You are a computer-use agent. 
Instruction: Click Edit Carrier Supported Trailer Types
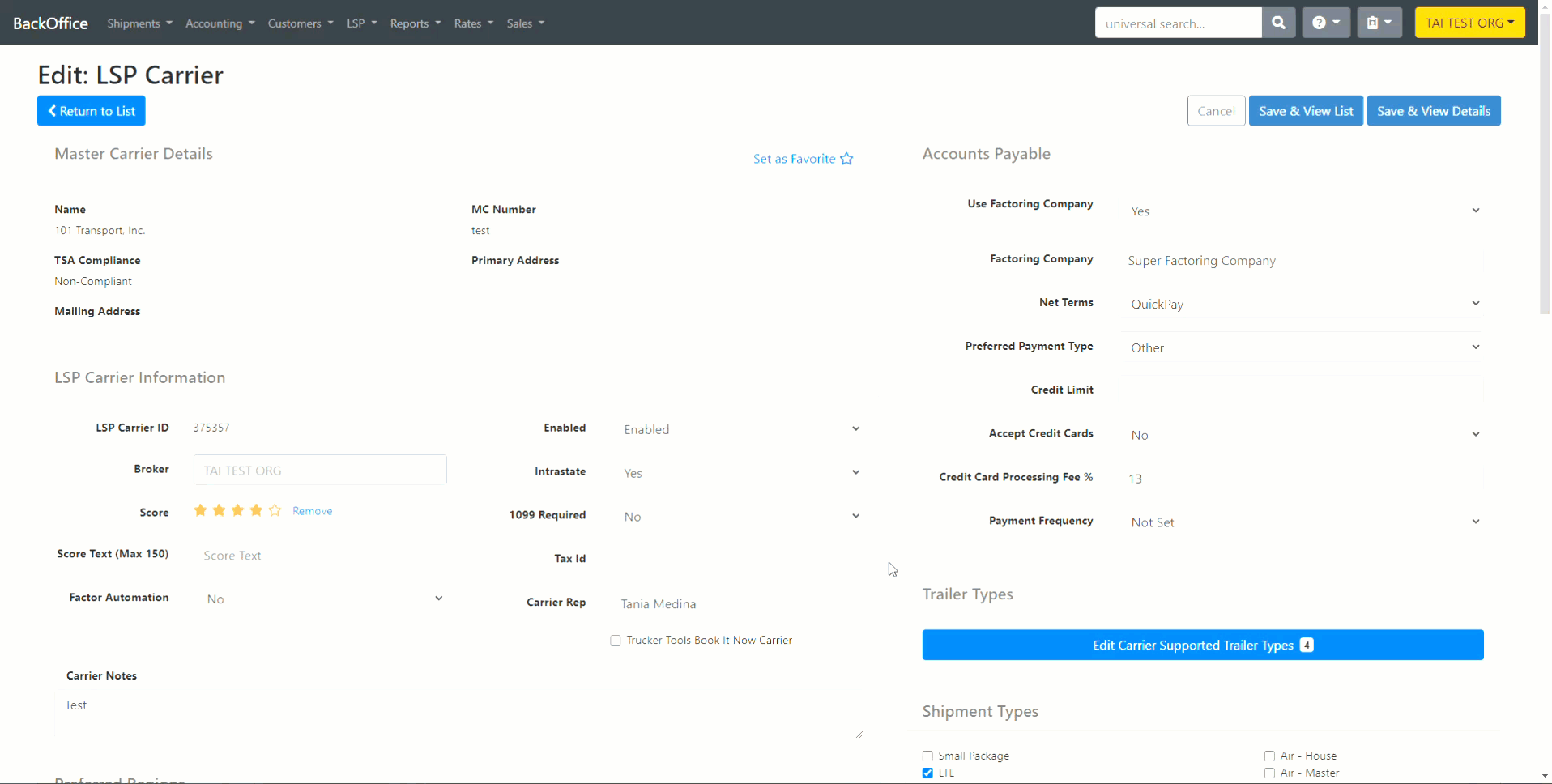click(x=1202, y=645)
